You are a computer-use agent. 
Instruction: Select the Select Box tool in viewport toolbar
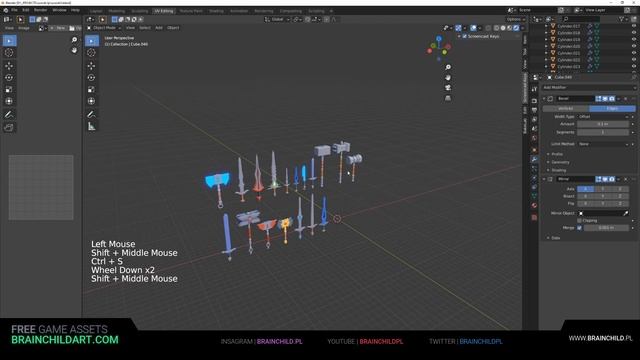coord(92,40)
